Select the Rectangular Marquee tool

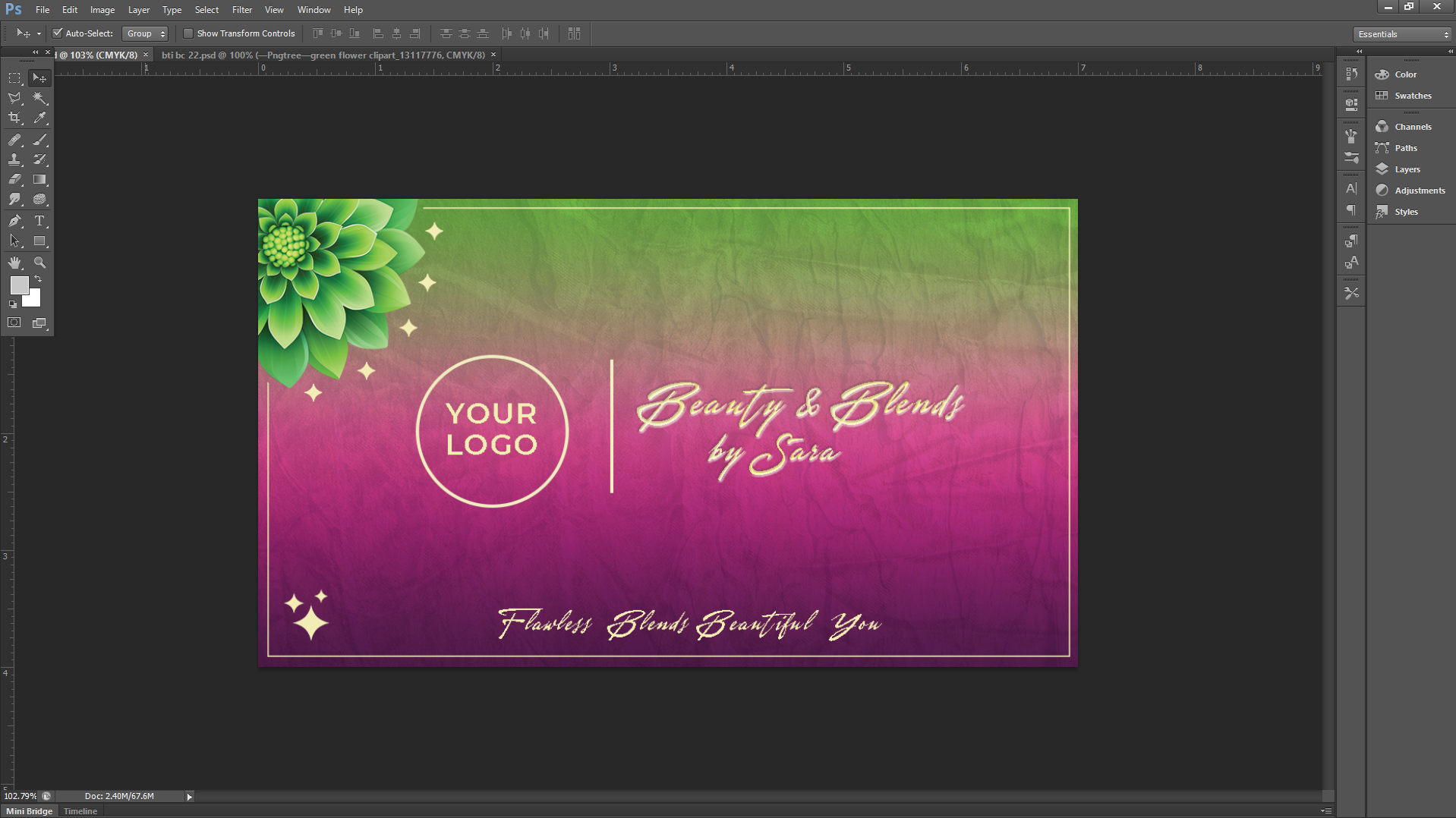click(14, 78)
